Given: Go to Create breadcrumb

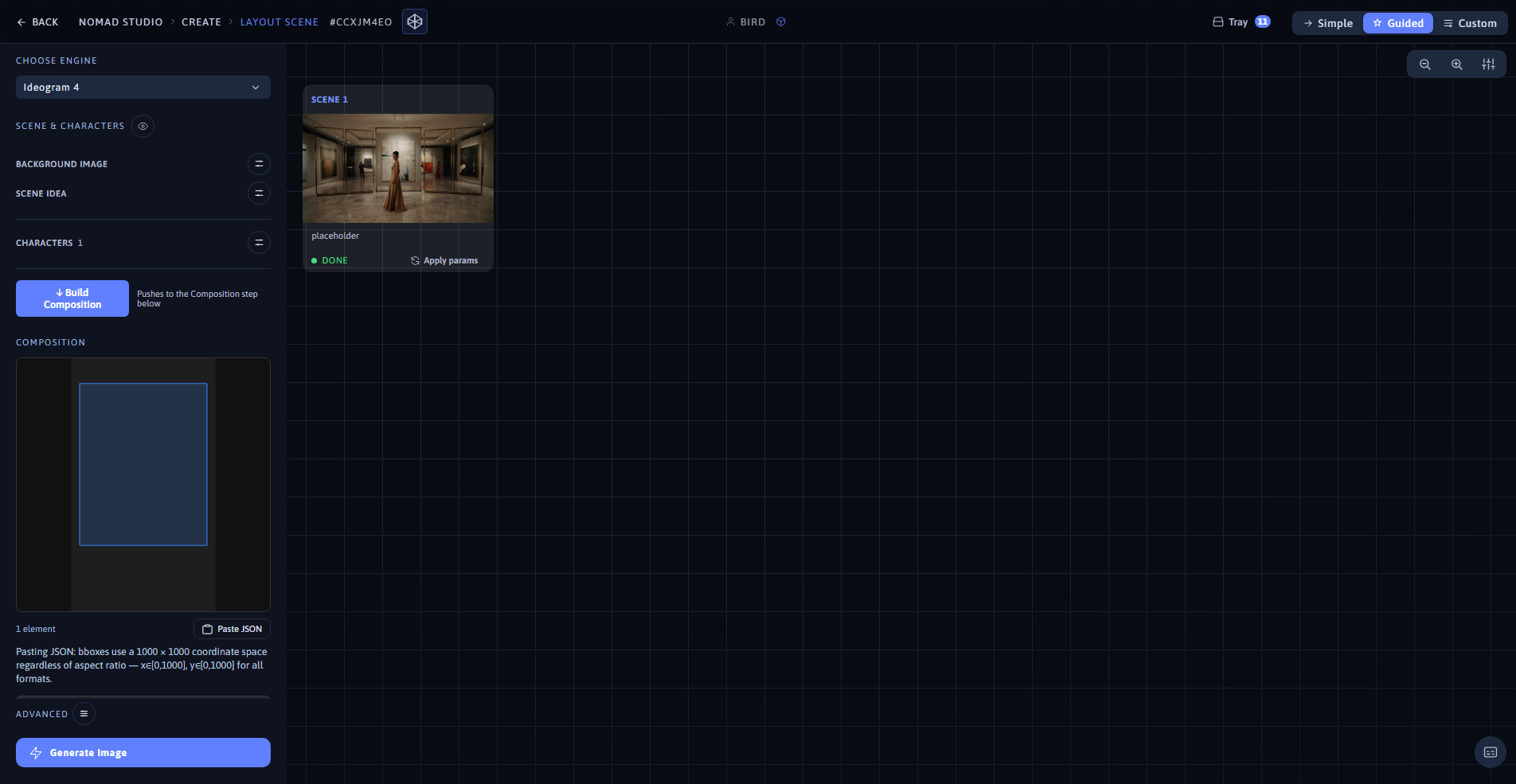Looking at the screenshot, I should coord(201,22).
